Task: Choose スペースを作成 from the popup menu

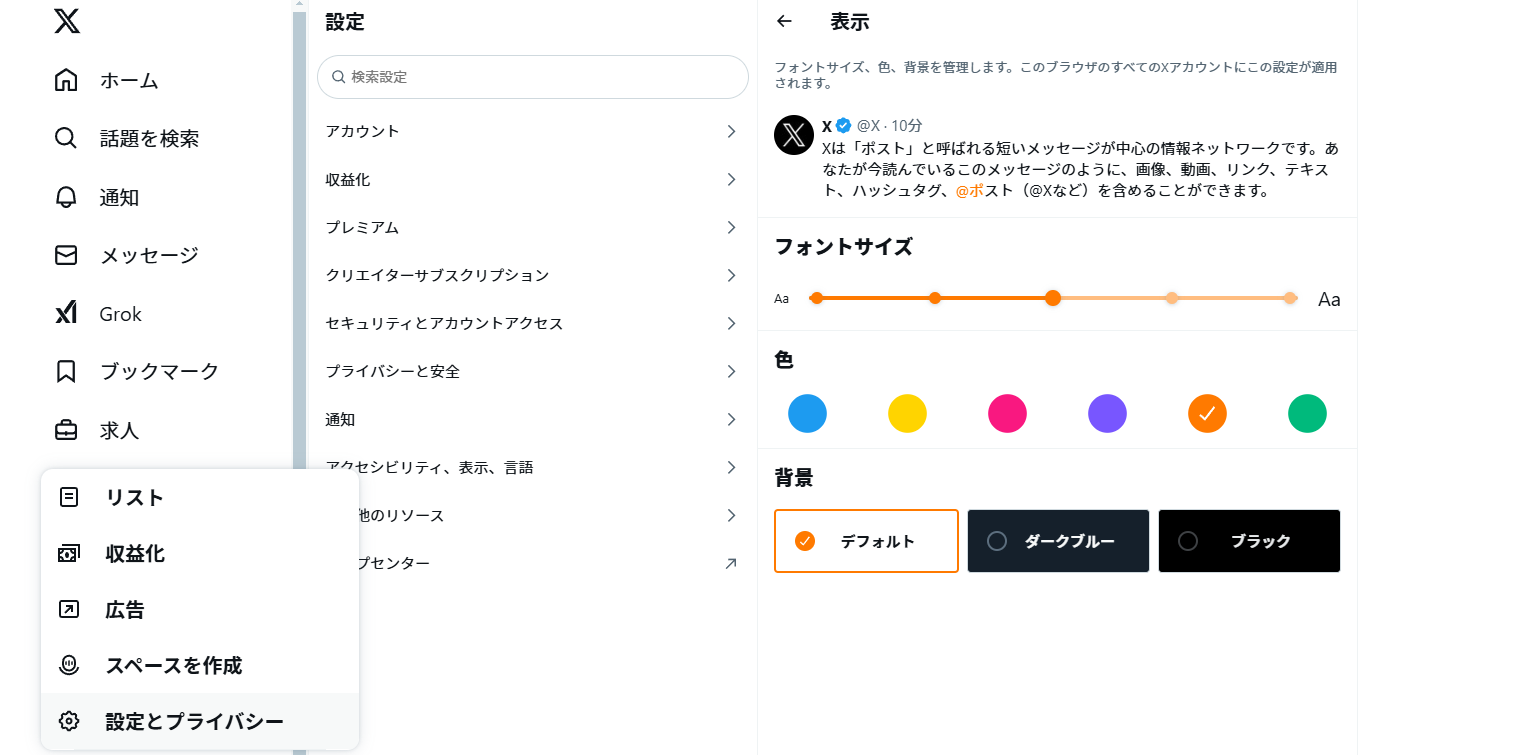Action: (x=174, y=665)
